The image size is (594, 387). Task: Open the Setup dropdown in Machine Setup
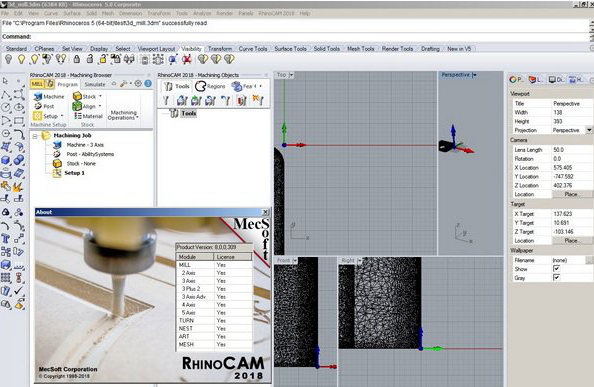(x=62, y=116)
